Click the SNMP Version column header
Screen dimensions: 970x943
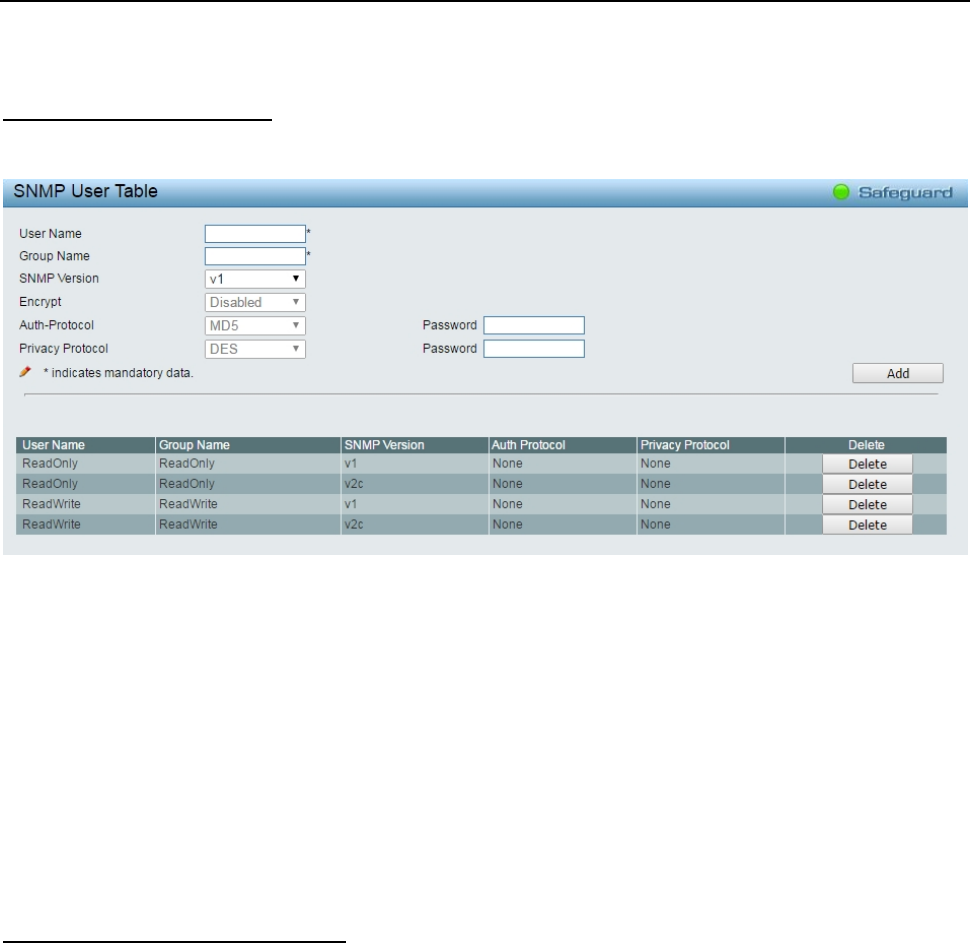click(414, 445)
